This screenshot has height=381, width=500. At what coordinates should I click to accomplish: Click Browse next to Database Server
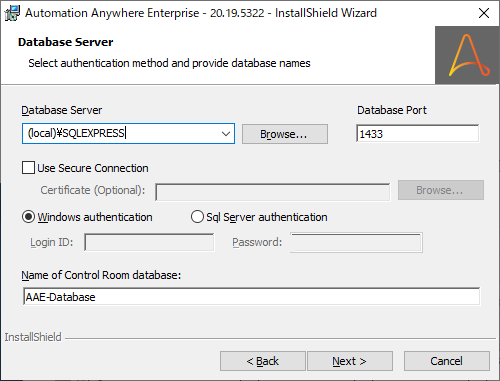(x=285, y=134)
